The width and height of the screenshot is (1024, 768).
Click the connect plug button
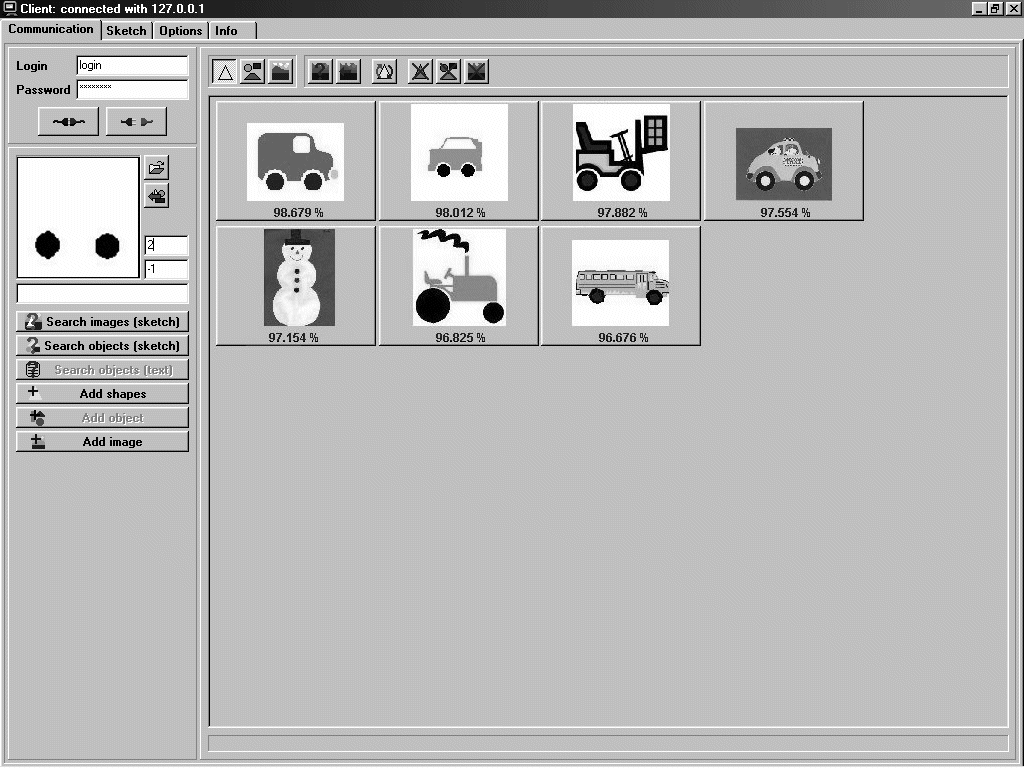(68, 122)
